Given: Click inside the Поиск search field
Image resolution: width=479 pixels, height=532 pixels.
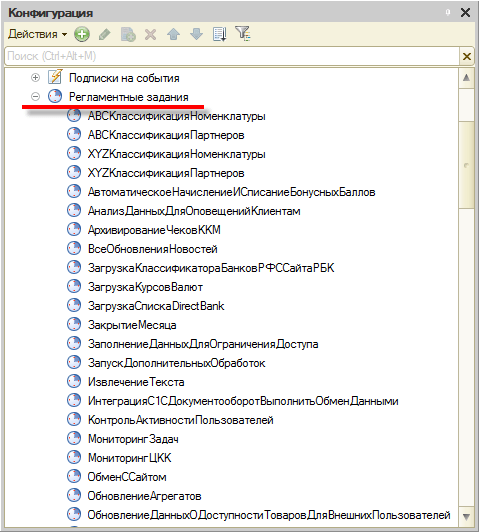Looking at the screenshot, I should [232, 56].
